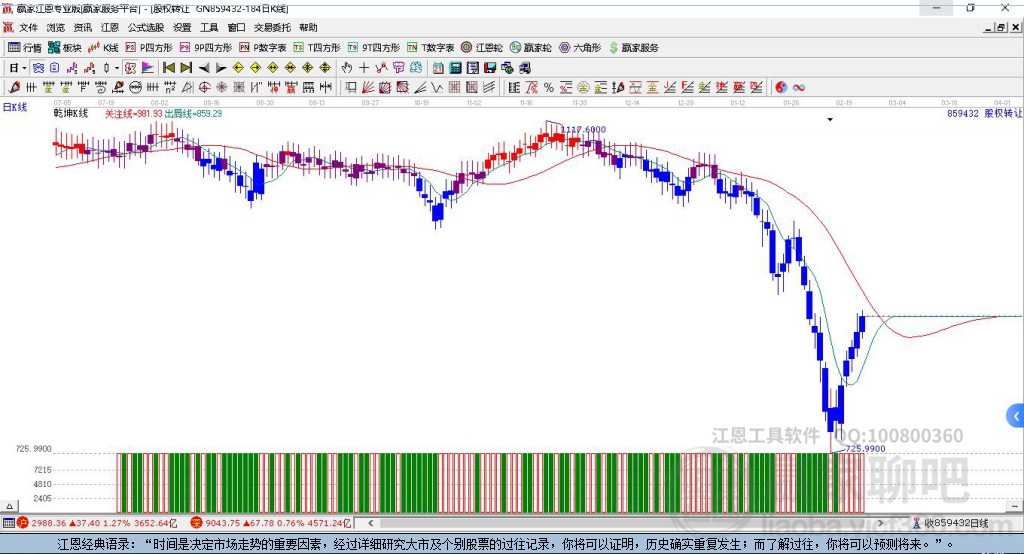Step chart left with black left arrow
This screenshot has width=1024, height=554.
204,68
